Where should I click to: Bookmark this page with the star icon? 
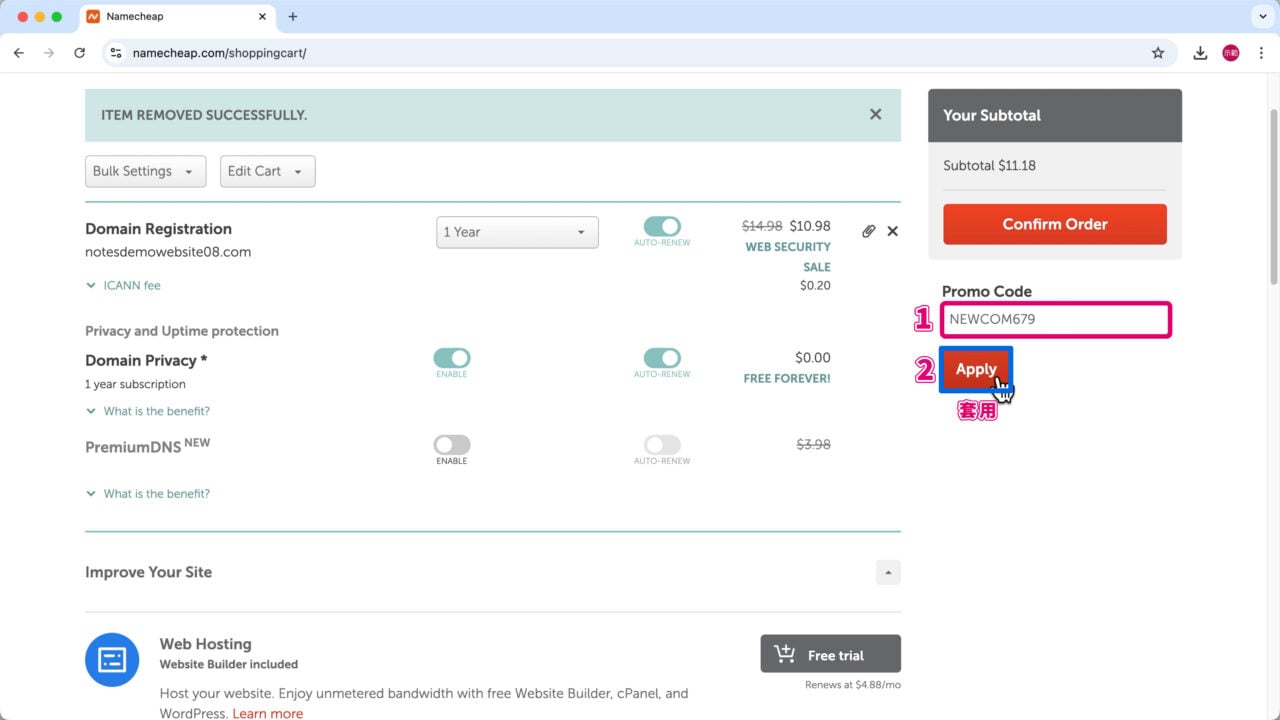[x=1158, y=53]
